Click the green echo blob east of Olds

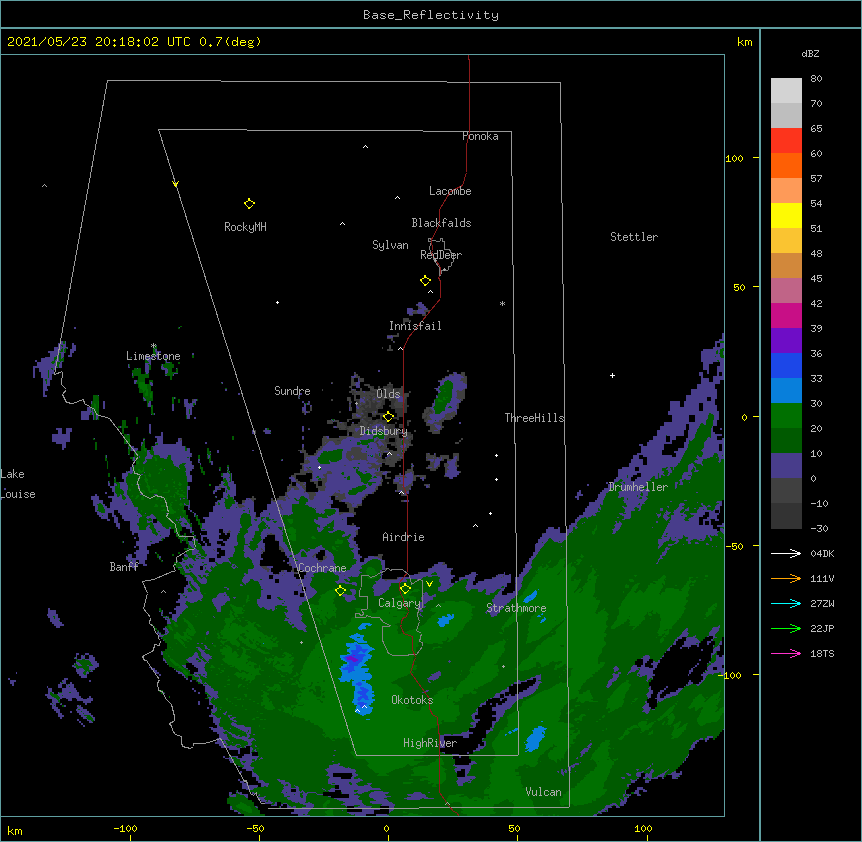[x=443, y=397]
